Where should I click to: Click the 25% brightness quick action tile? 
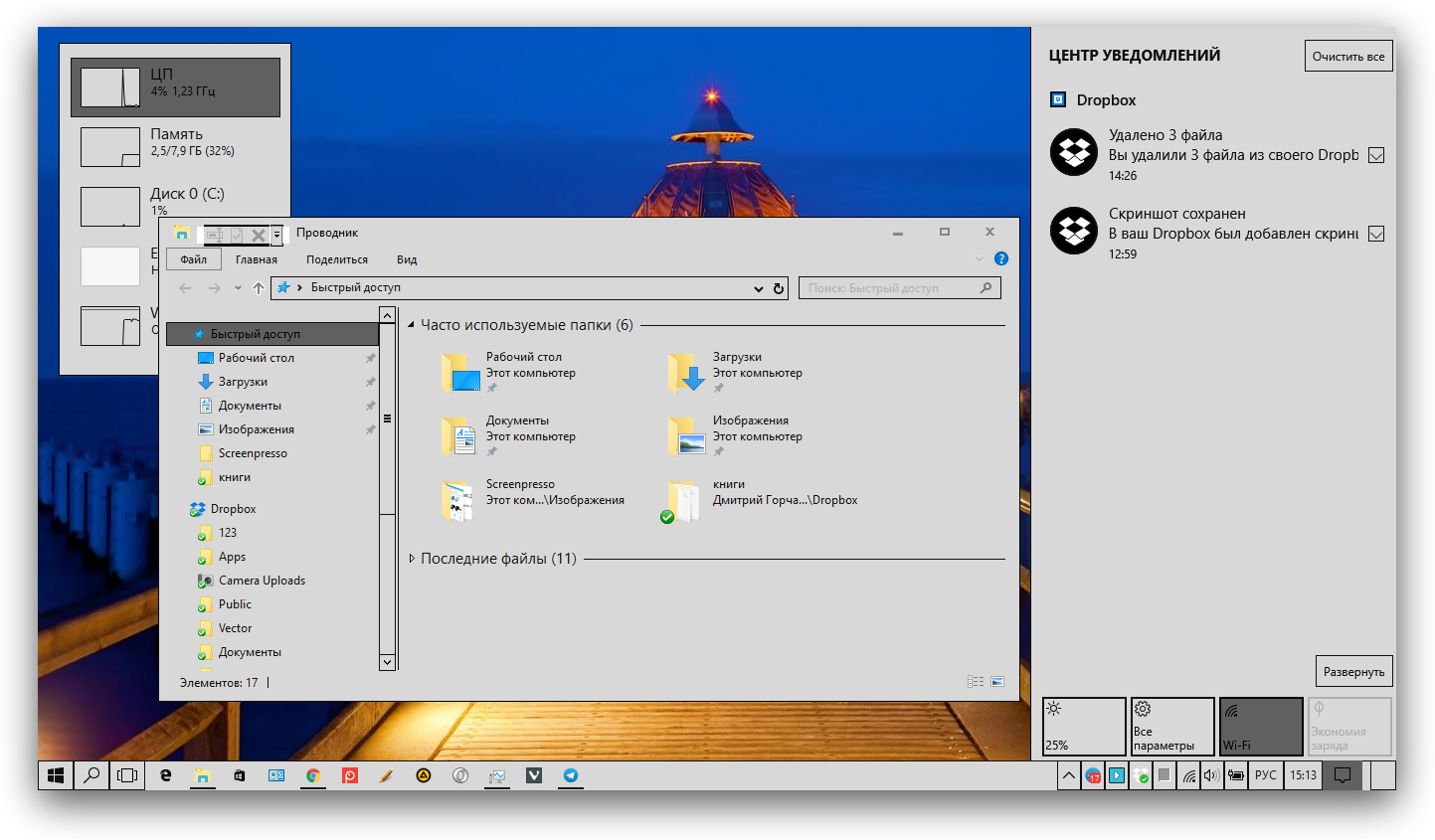[x=1084, y=727]
